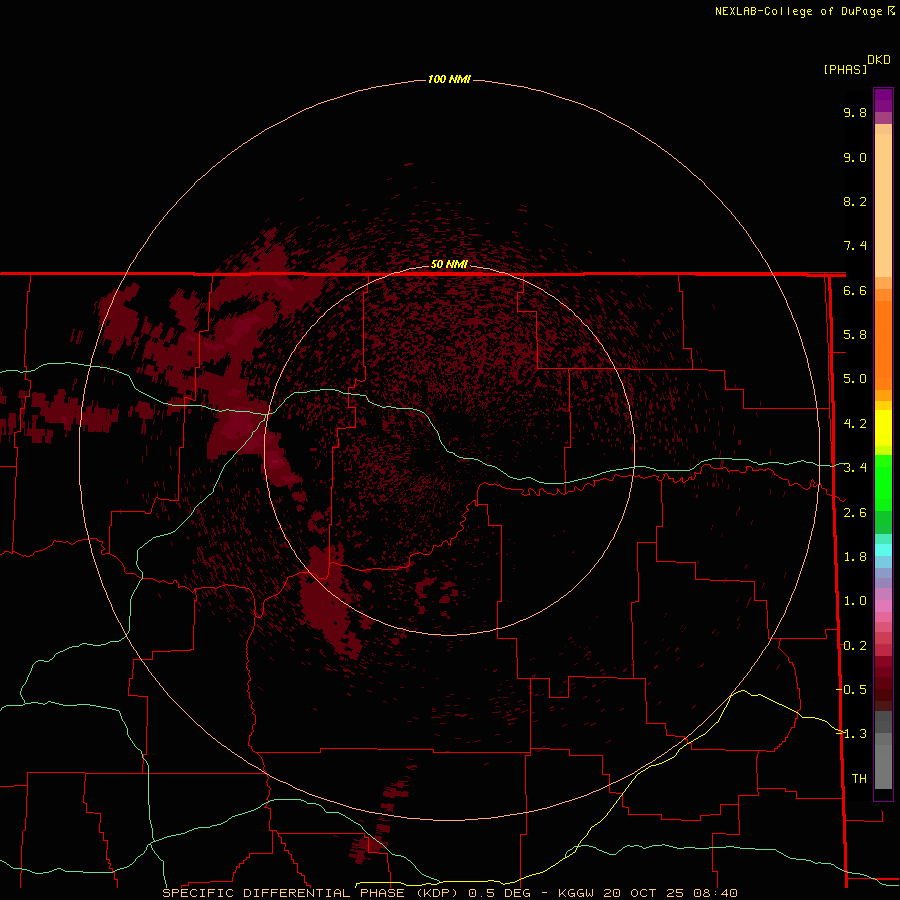The height and width of the screenshot is (900, 900).
Task: Click the SPECIFIC DIFFERENTIAL PHASE (KDP) caption
Action: [x=310, y=893]
